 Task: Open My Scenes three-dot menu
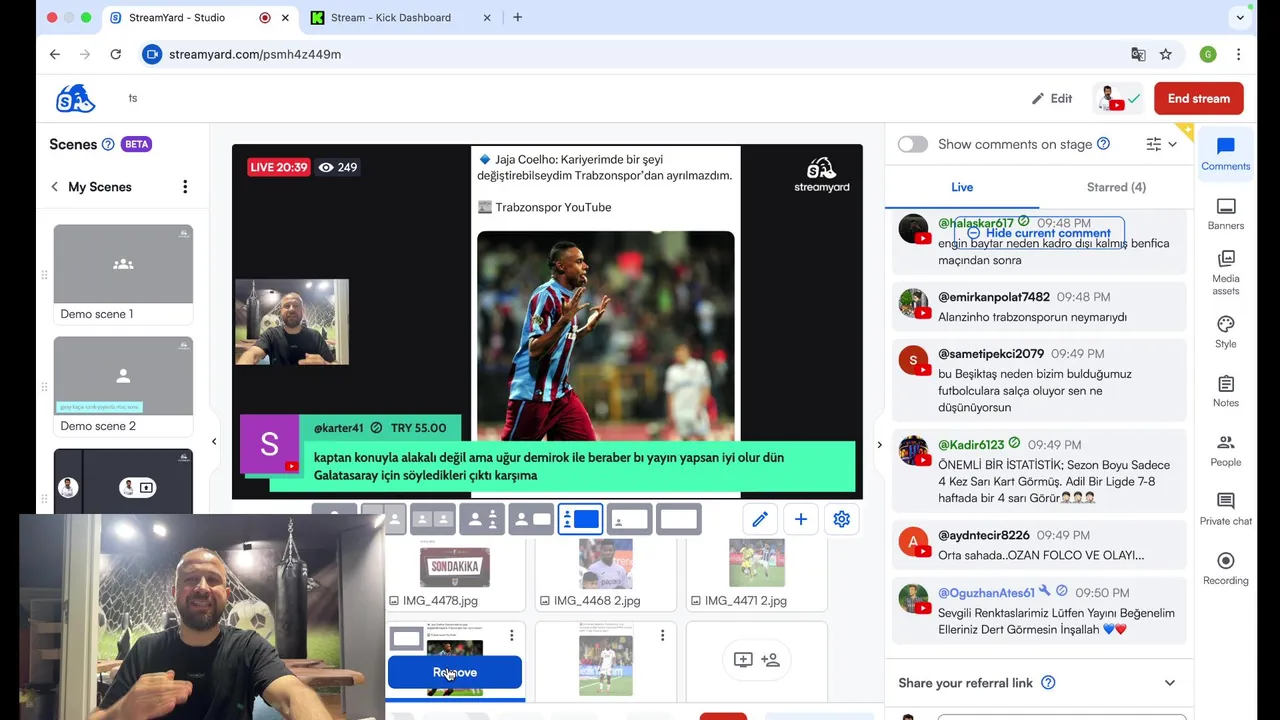pyautogui.click(x=185, y=187)
